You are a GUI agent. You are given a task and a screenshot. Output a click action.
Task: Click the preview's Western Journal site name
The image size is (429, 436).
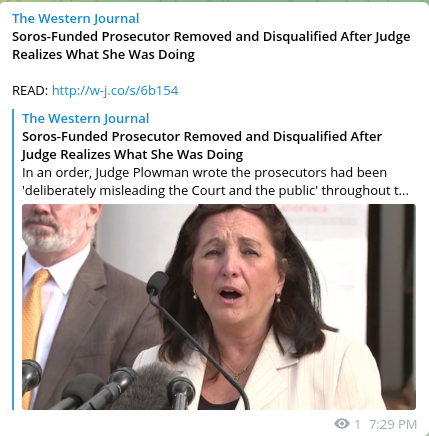point(86,119)
